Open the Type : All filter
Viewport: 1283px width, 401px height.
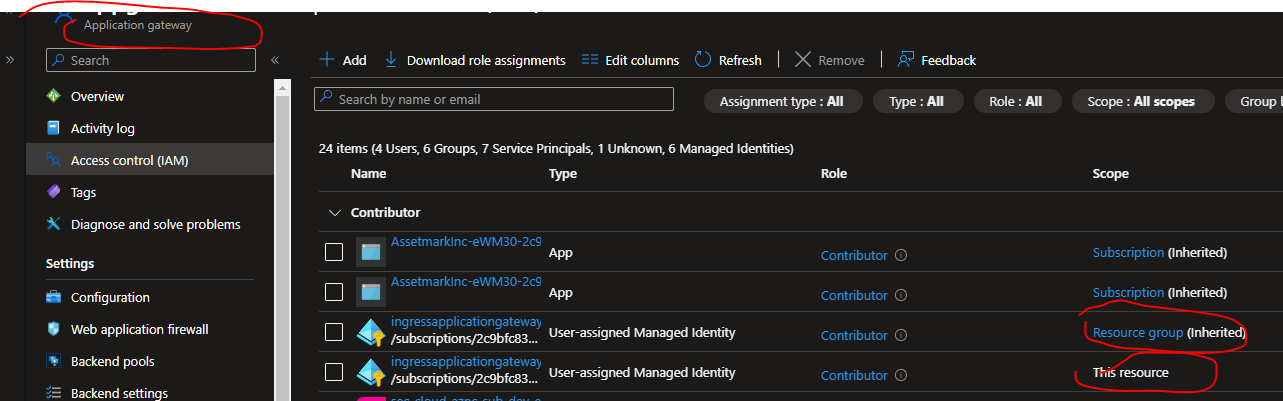[917, 101]
